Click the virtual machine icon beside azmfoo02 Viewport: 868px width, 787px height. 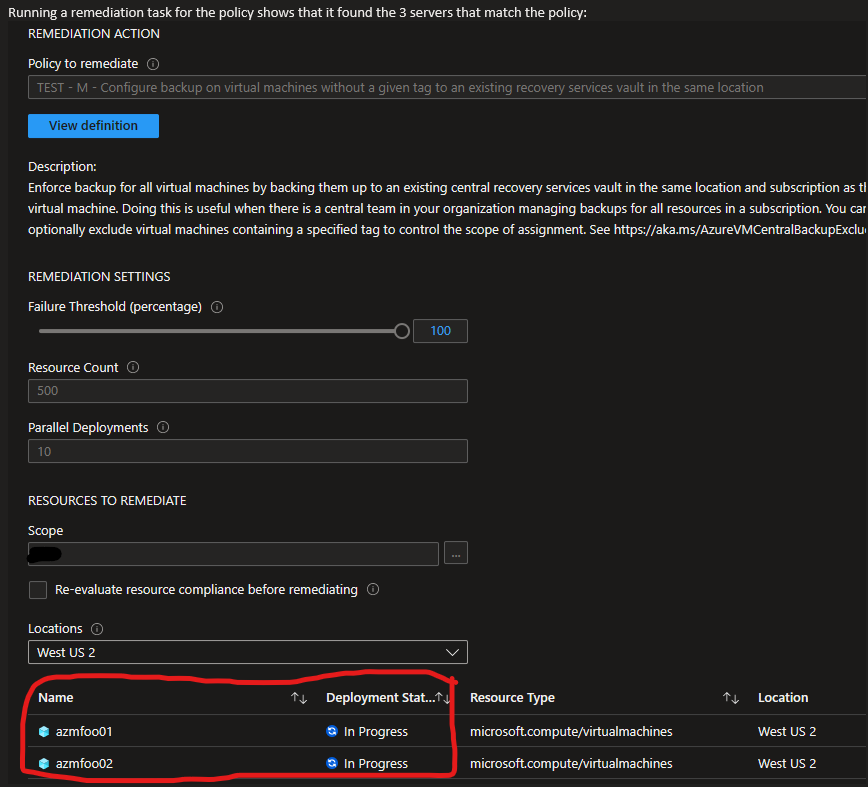pyautogui.click(x=44, y=764)
